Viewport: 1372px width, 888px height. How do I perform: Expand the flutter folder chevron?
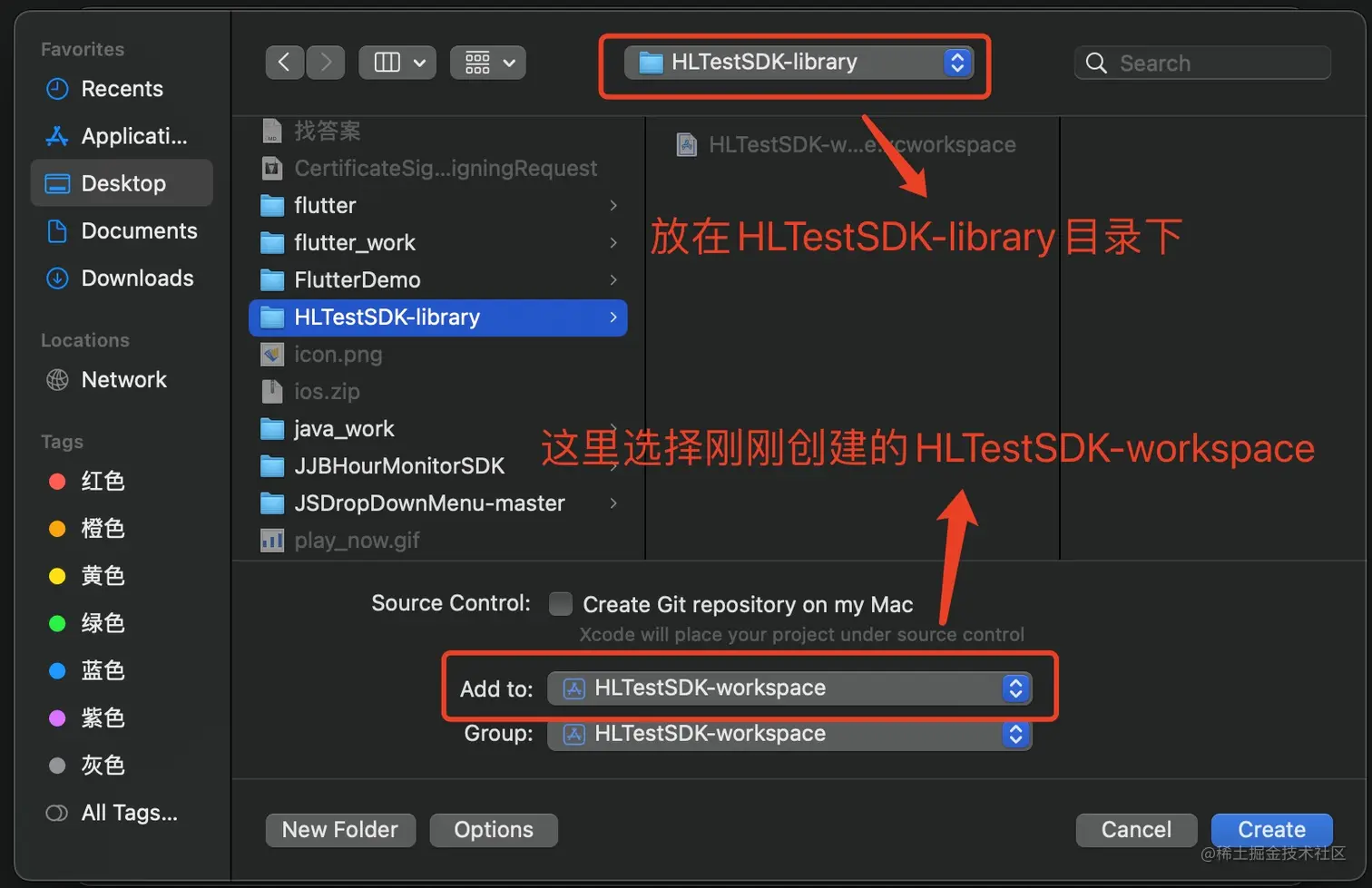[613, 205]
